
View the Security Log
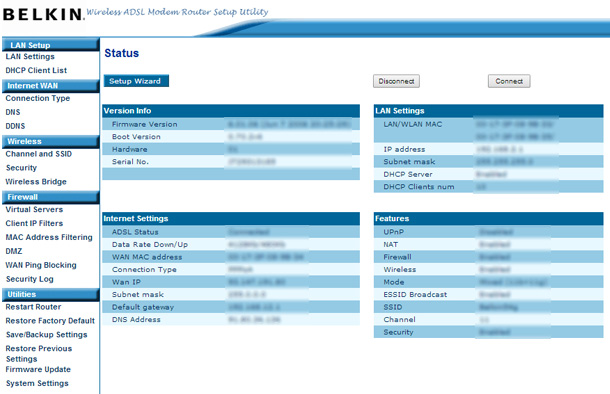pyautogui.click(x=30, y=279)
